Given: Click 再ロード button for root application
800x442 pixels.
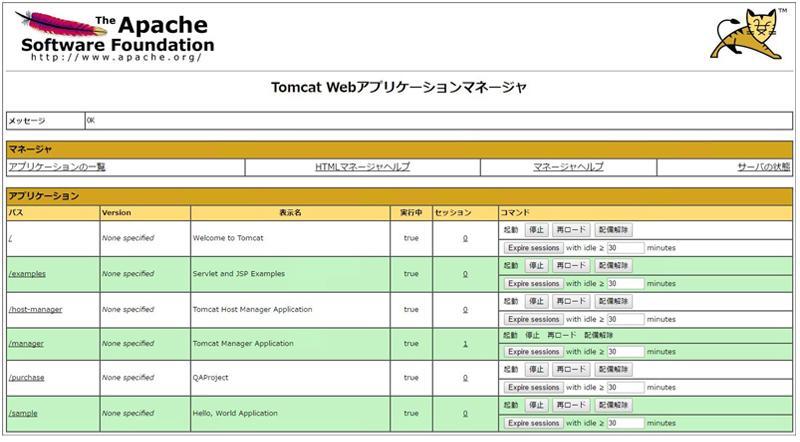Looking at the screenshot, I should (571, 230).
